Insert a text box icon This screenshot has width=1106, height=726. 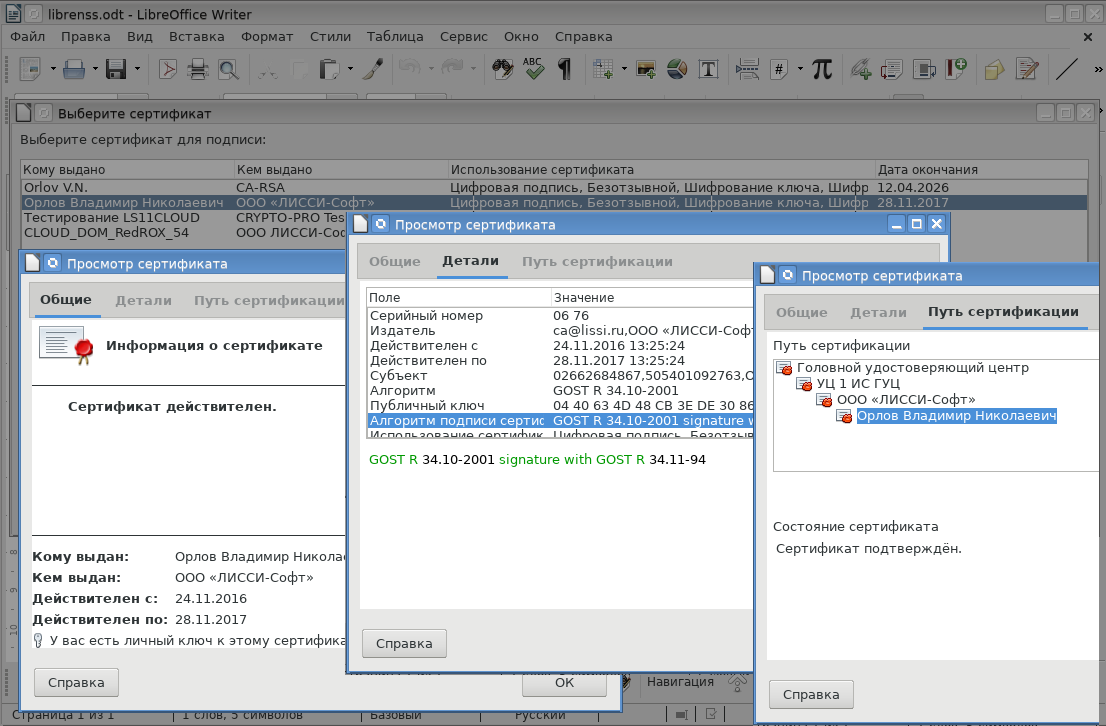tap(708, 69)
